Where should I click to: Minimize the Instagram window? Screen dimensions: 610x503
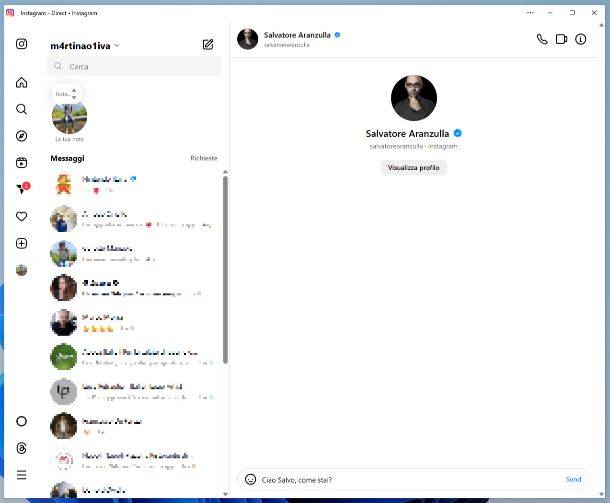pos(550,13)
